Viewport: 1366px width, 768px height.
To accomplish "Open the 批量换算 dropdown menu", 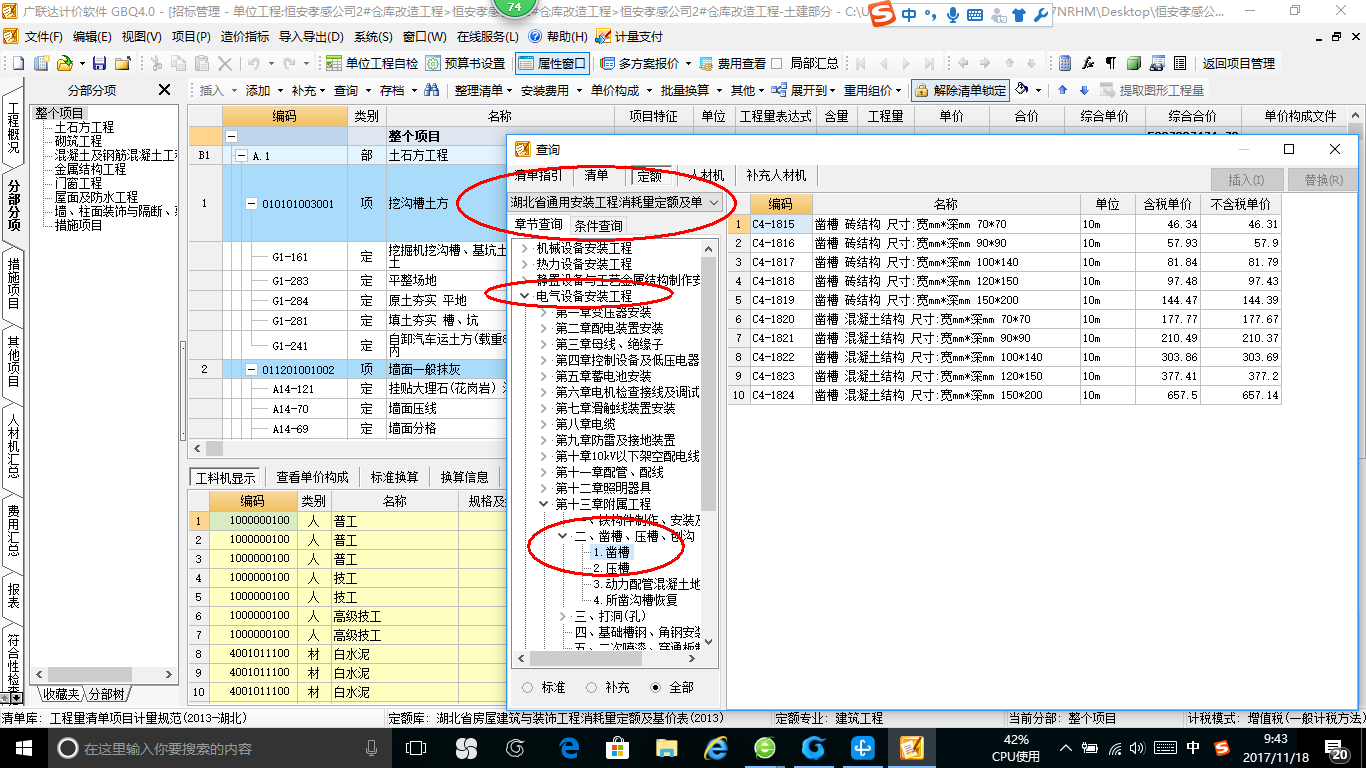I will pos(690,90).
